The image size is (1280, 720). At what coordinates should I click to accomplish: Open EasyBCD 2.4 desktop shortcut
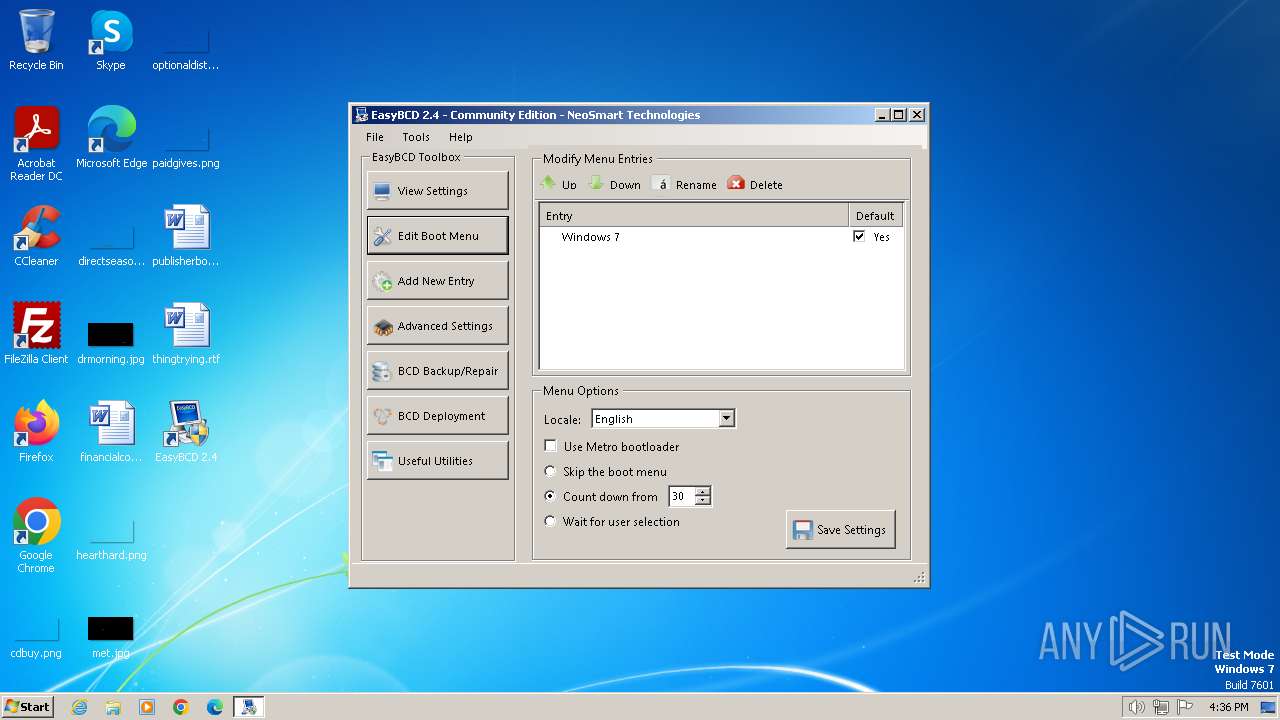[186, 432]
